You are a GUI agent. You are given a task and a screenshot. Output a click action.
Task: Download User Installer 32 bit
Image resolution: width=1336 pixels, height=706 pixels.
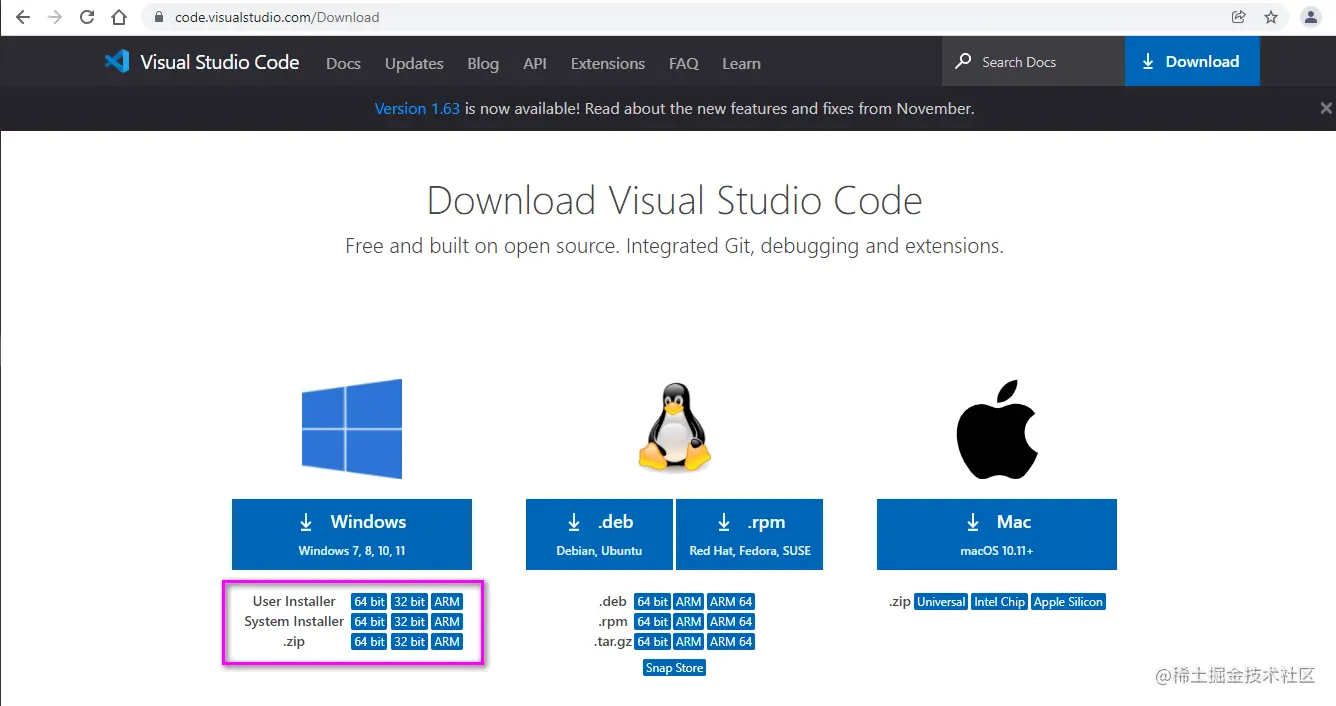click(x=409, y=602)
